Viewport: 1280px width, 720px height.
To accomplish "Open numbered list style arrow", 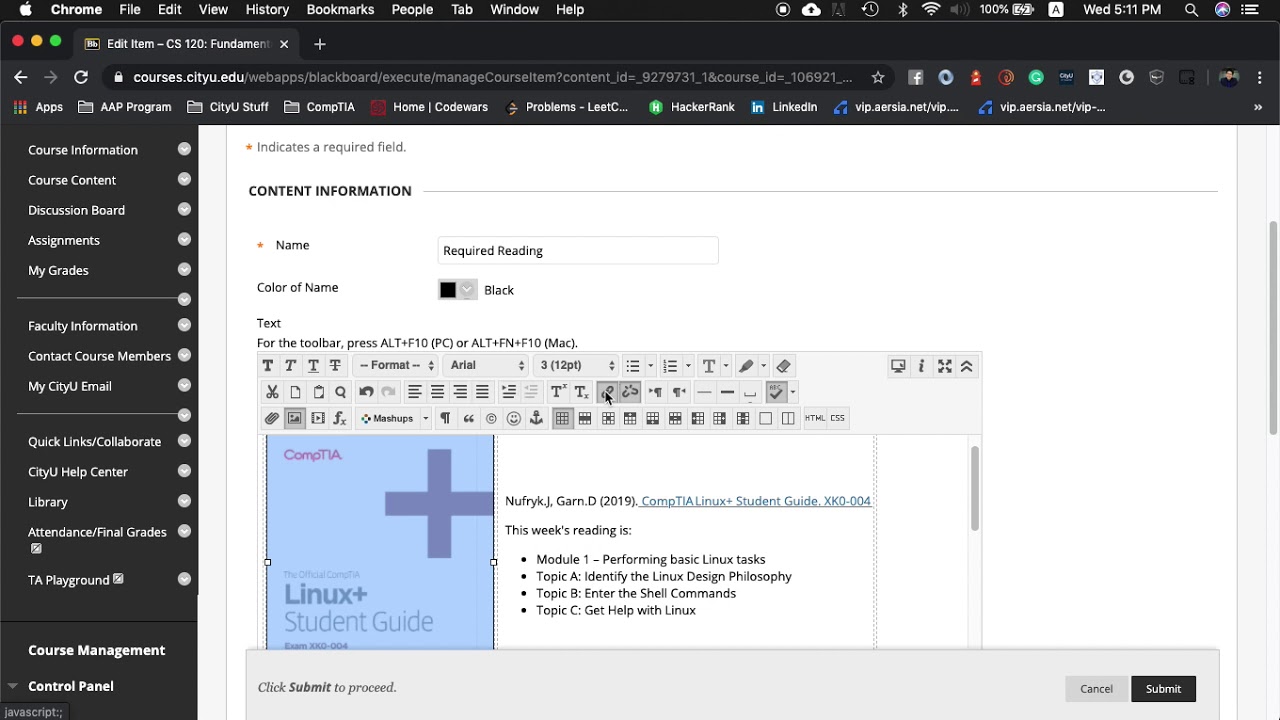I will (x=688, y=366).
